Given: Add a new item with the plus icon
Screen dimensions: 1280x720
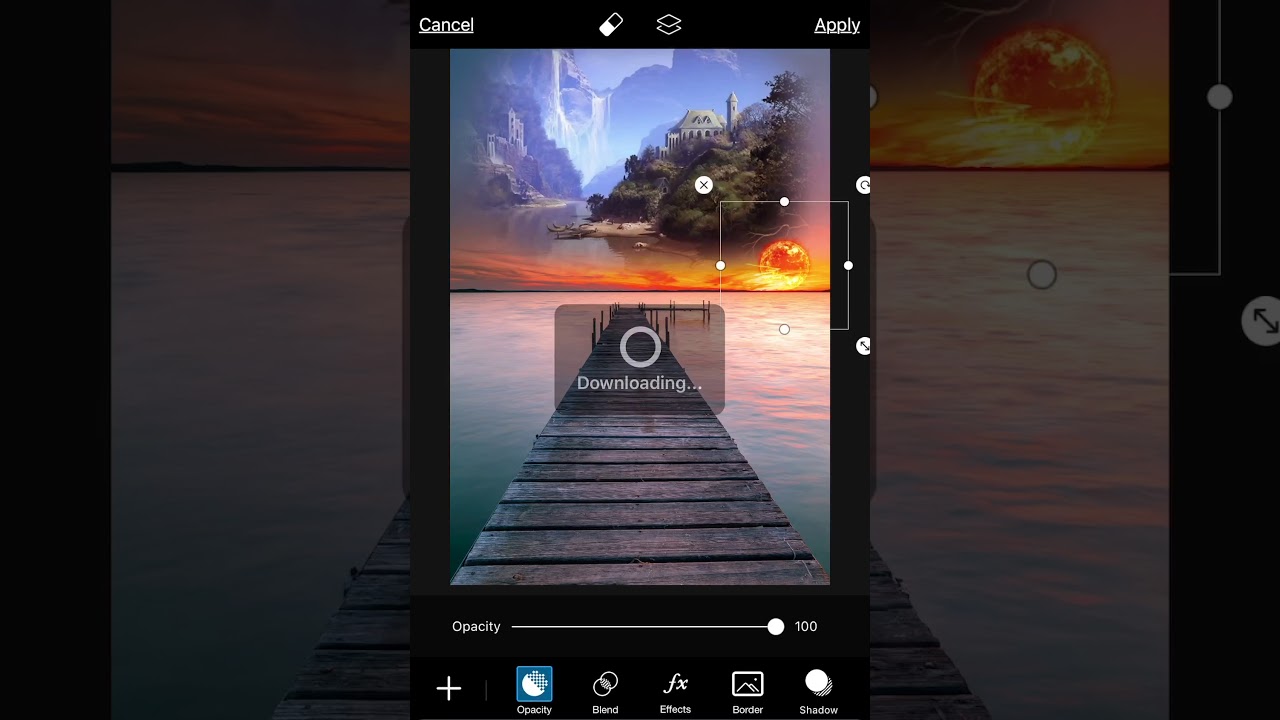Looking at the screenshot, I should click(x=449, y=688).
